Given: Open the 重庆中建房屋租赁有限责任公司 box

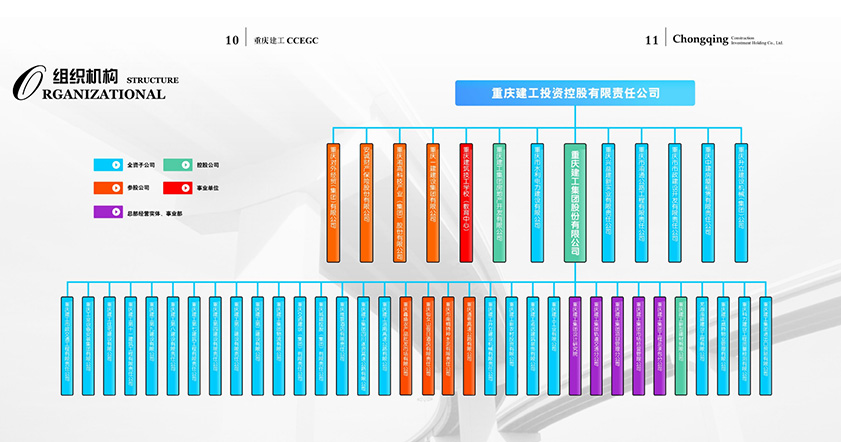Looking at the screenshot, I should pyautogui.click(x=708, y=203).
